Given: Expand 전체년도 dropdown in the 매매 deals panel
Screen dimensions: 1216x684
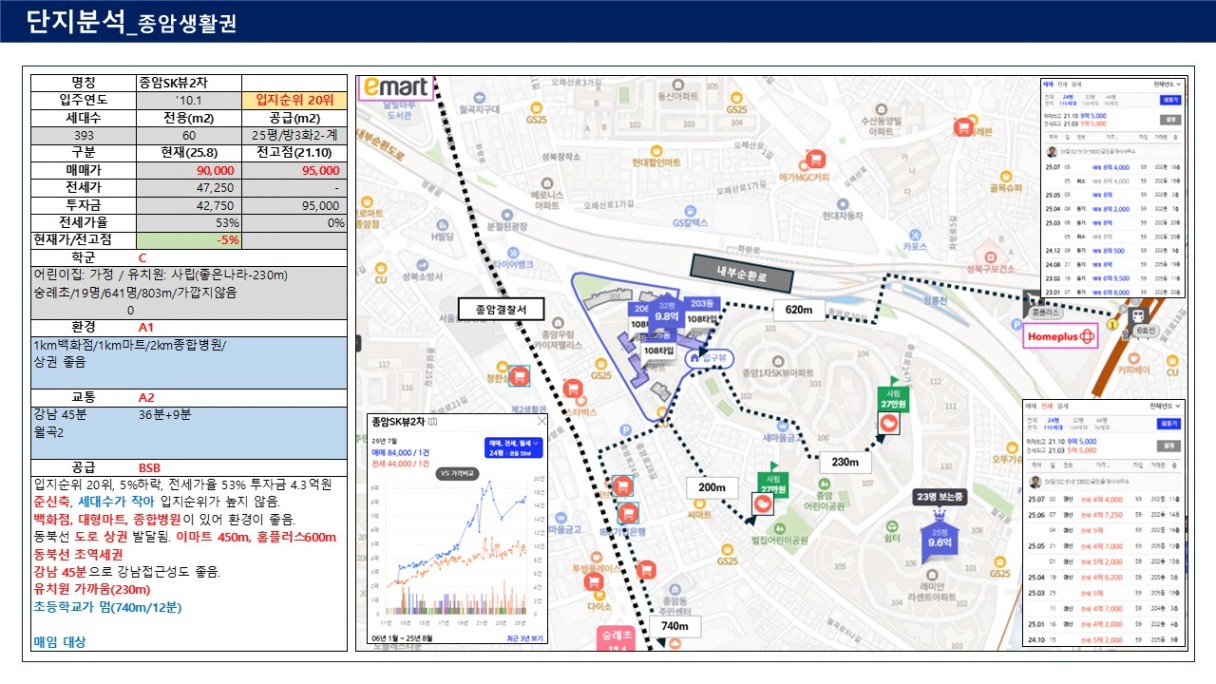Looking at the screenshot, I should coord(1167,84).
